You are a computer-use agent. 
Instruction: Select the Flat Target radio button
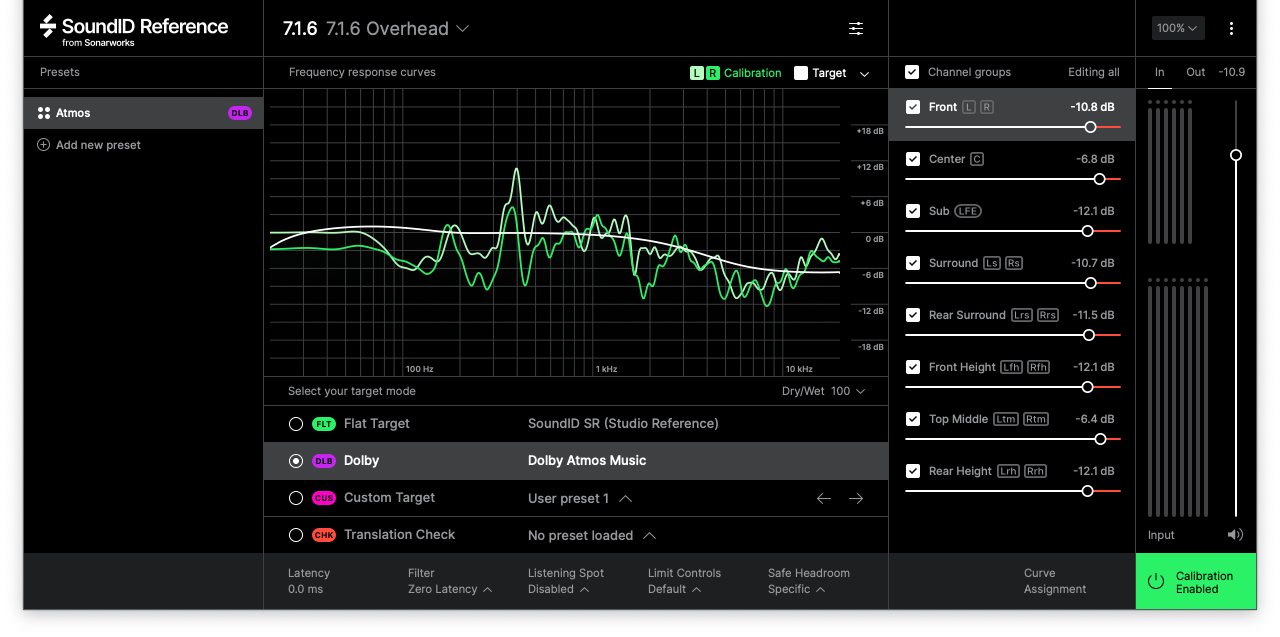[296, 424]
